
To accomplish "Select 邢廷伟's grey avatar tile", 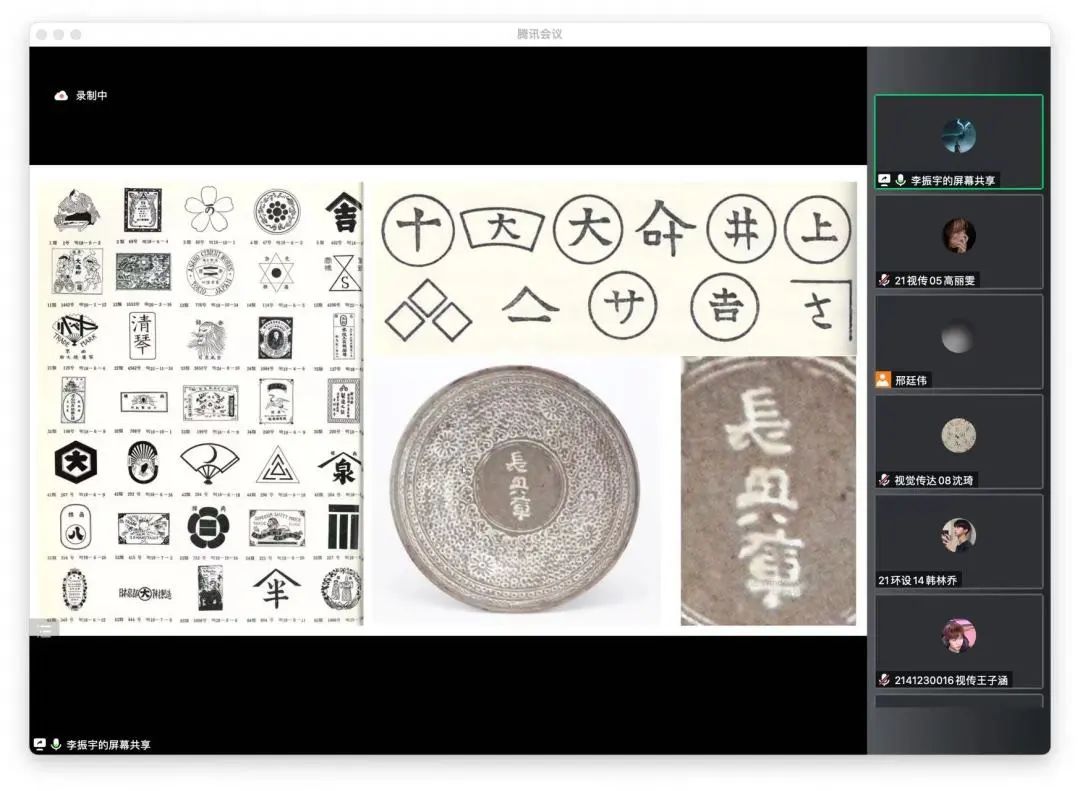I will (958, 336).
